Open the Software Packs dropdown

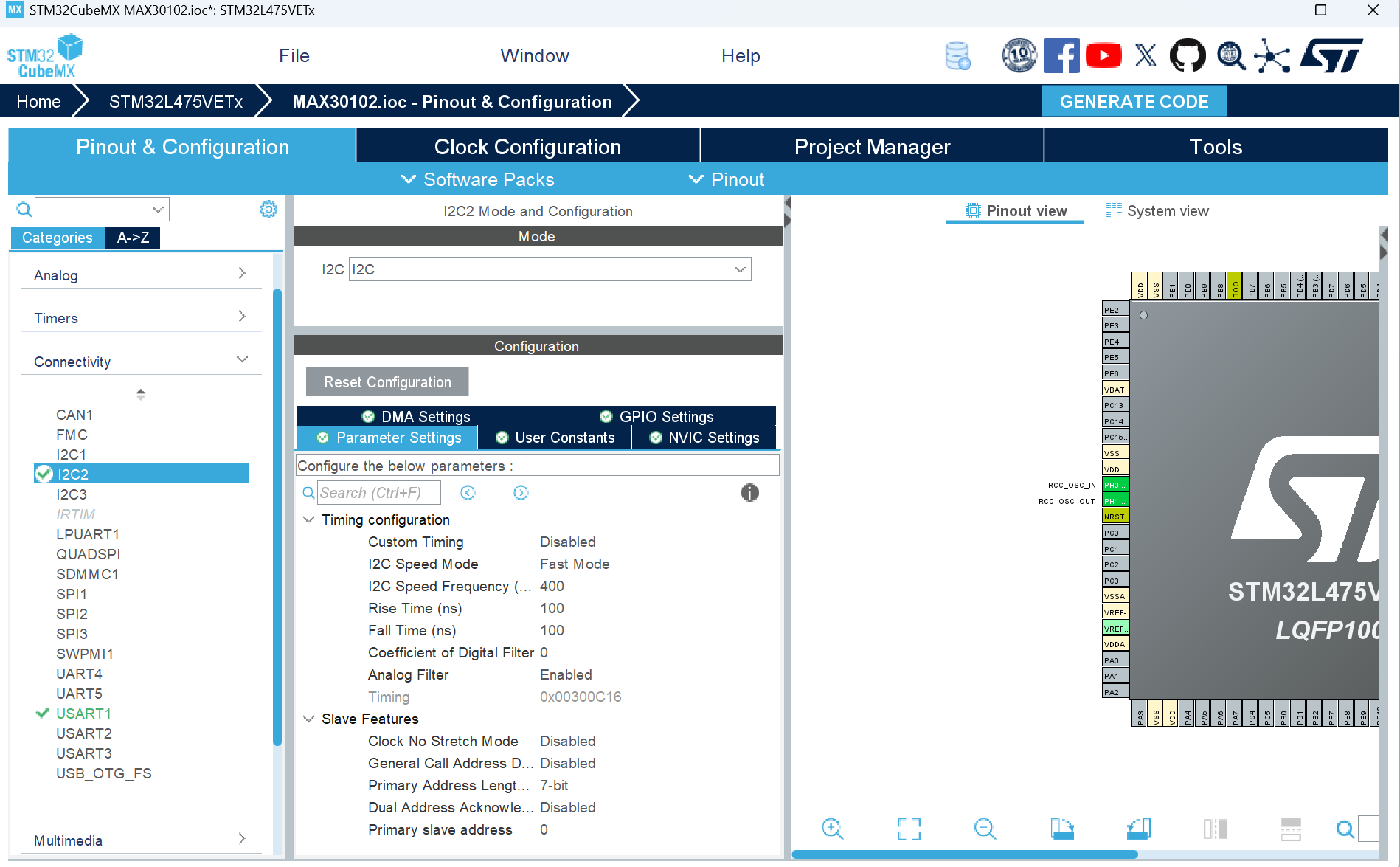(477, 179)
